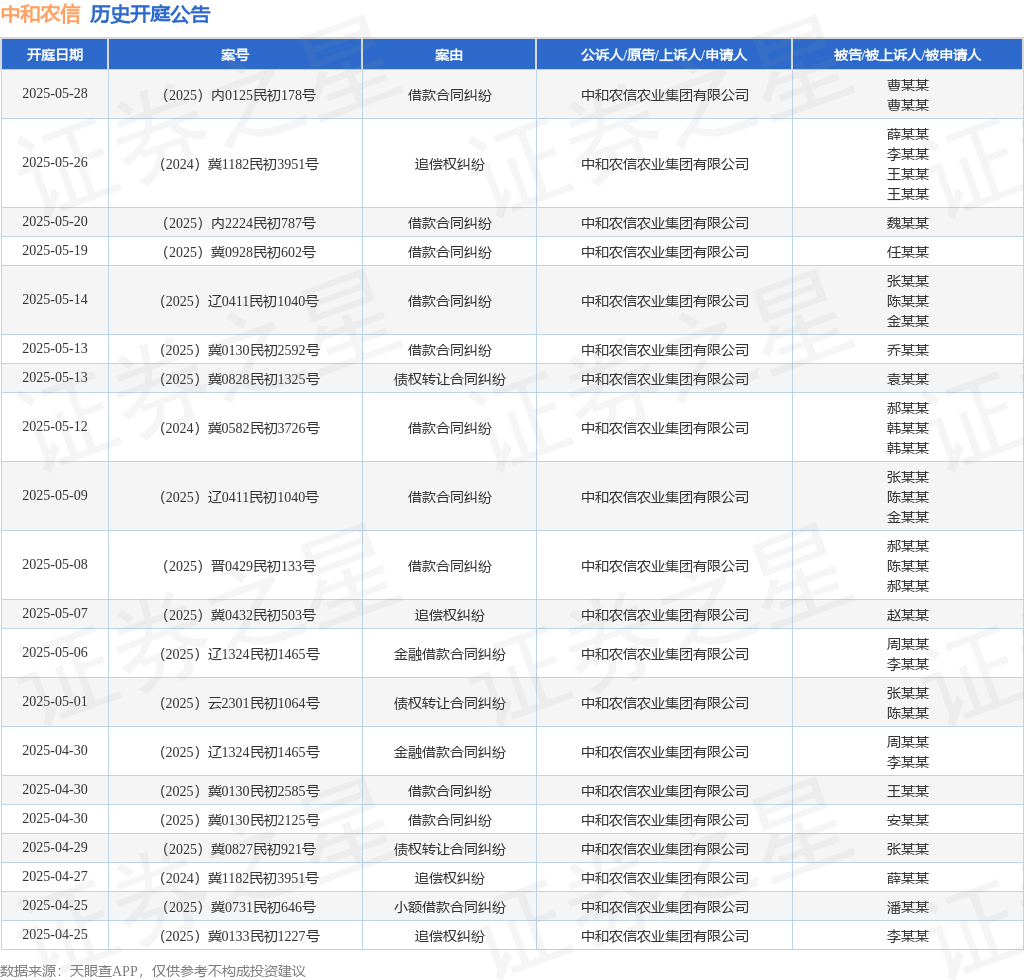Select the 公诉人/原告/上诉人/申请人 column header

pos(664,55)
